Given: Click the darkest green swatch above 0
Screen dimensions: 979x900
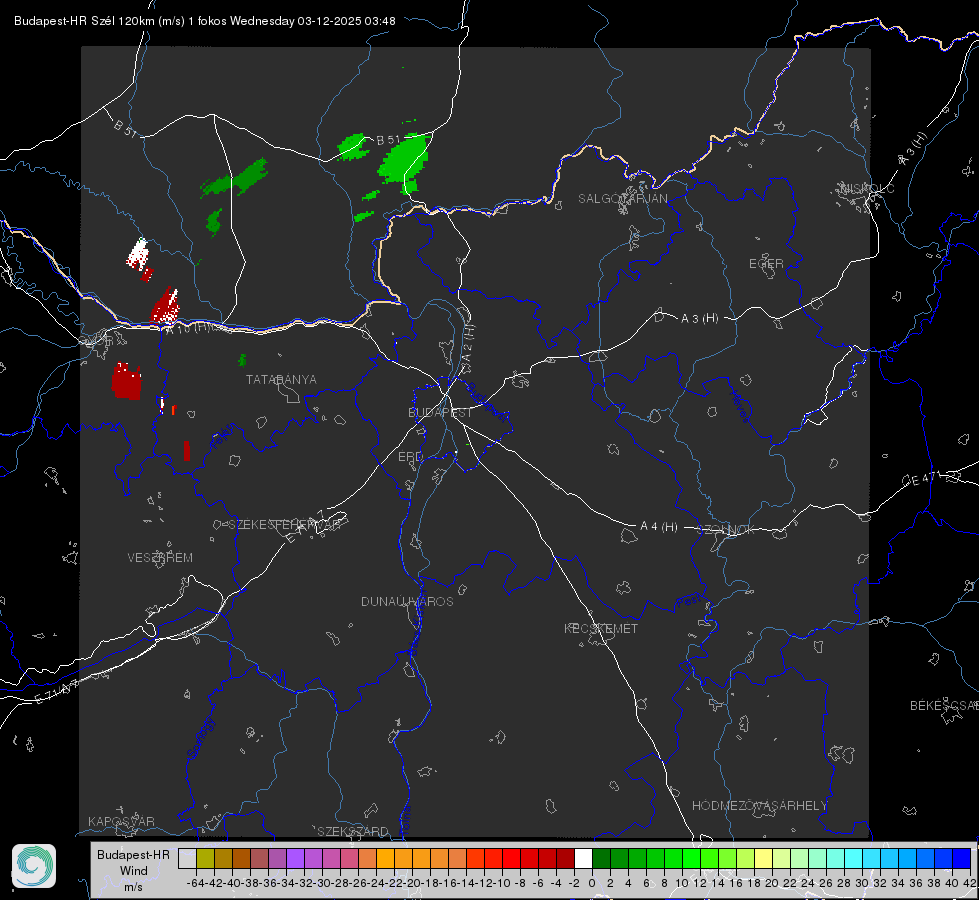Looking at the screenshot, I should coord(601,858).
